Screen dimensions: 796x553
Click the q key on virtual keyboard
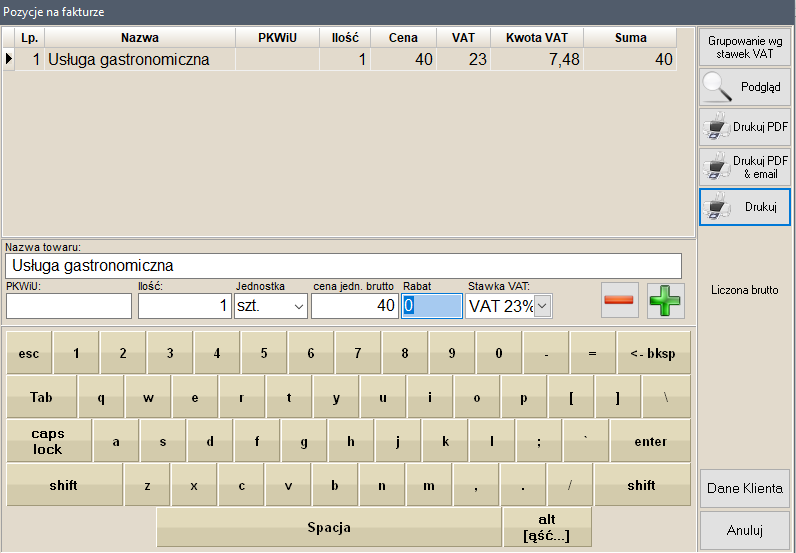pos(101,398)
